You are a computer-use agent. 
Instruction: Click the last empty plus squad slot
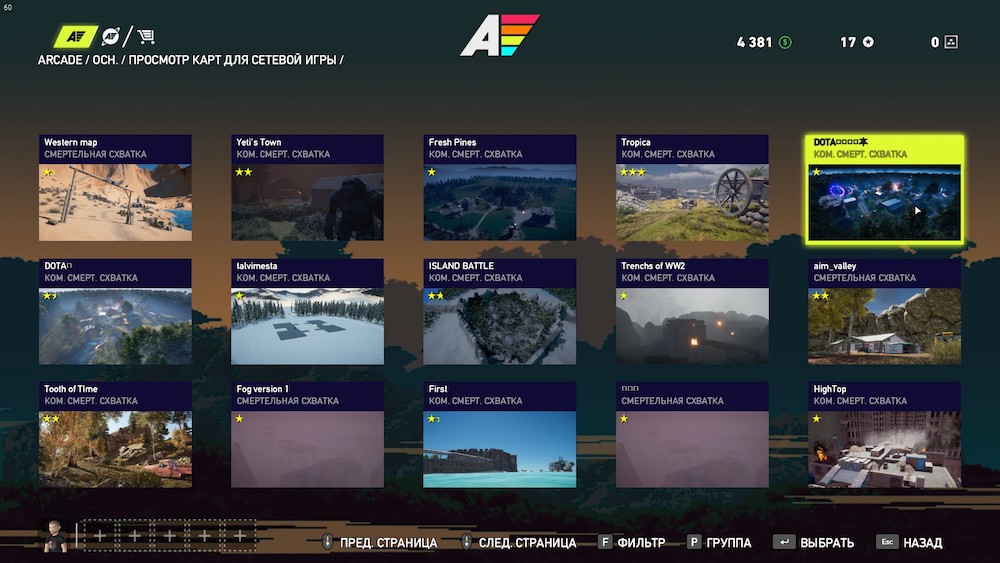click(240, 536)
